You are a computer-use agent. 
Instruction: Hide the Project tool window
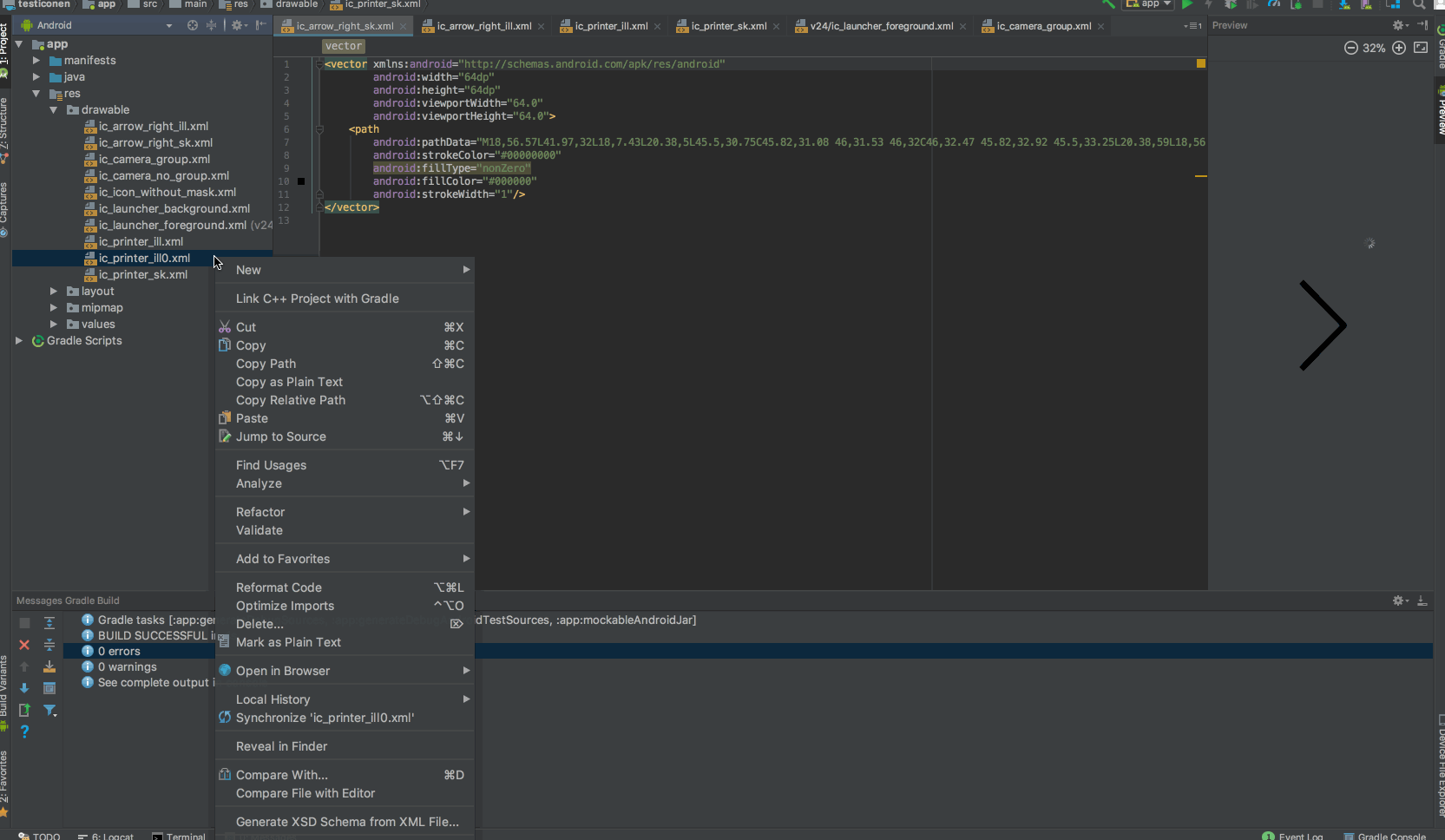261,25
